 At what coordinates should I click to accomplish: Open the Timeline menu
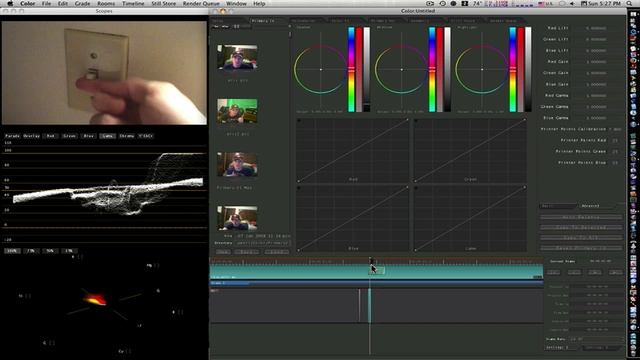click(x=133, y=4)
